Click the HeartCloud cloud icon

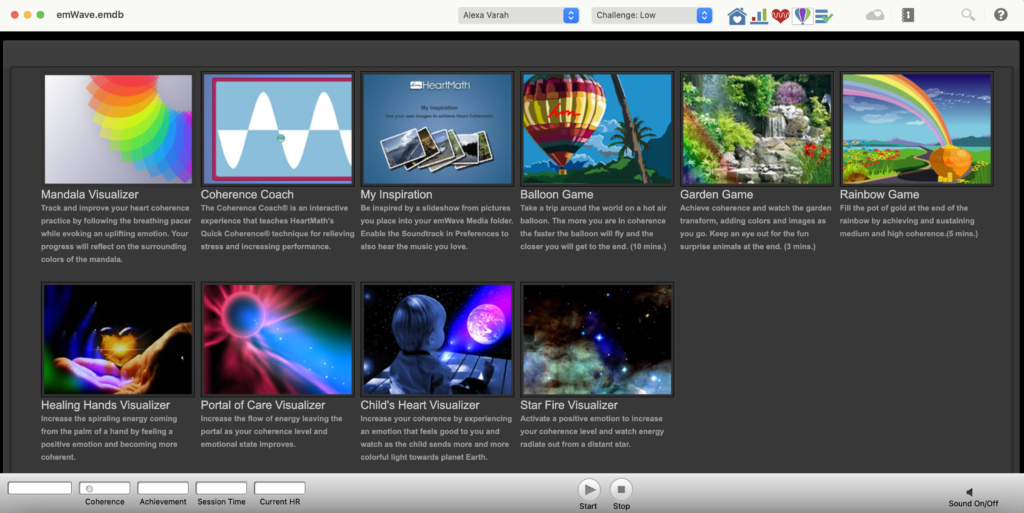[x=874, y=15]
